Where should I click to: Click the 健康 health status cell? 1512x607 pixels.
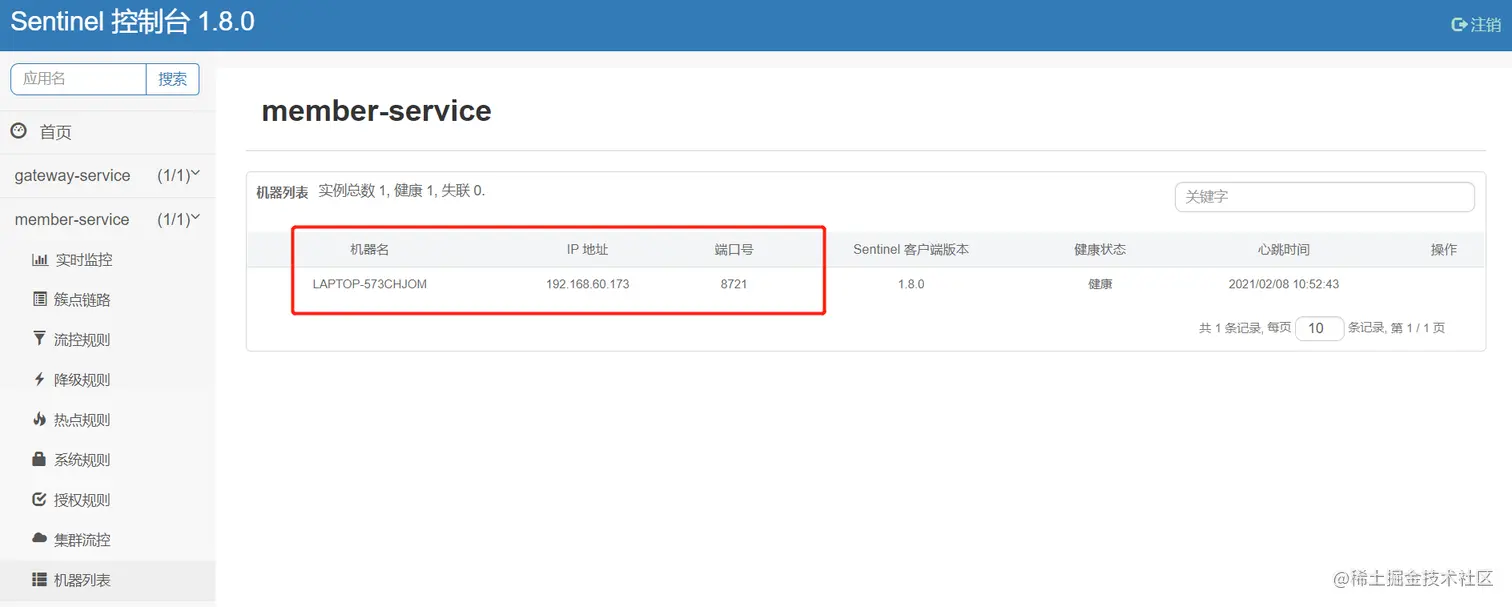point(1100,284)
